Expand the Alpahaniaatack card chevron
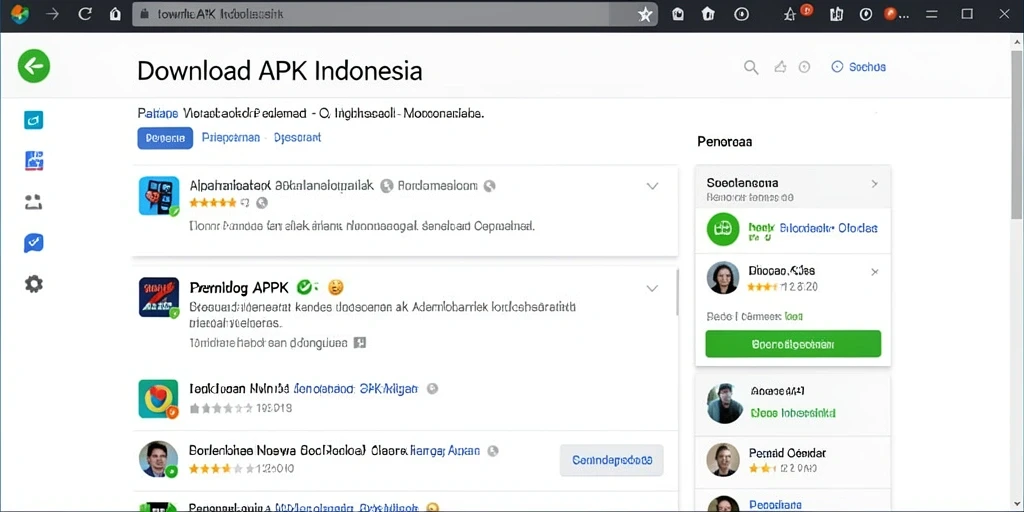This screenshot has height=512, width=1024. click(652, 186)
